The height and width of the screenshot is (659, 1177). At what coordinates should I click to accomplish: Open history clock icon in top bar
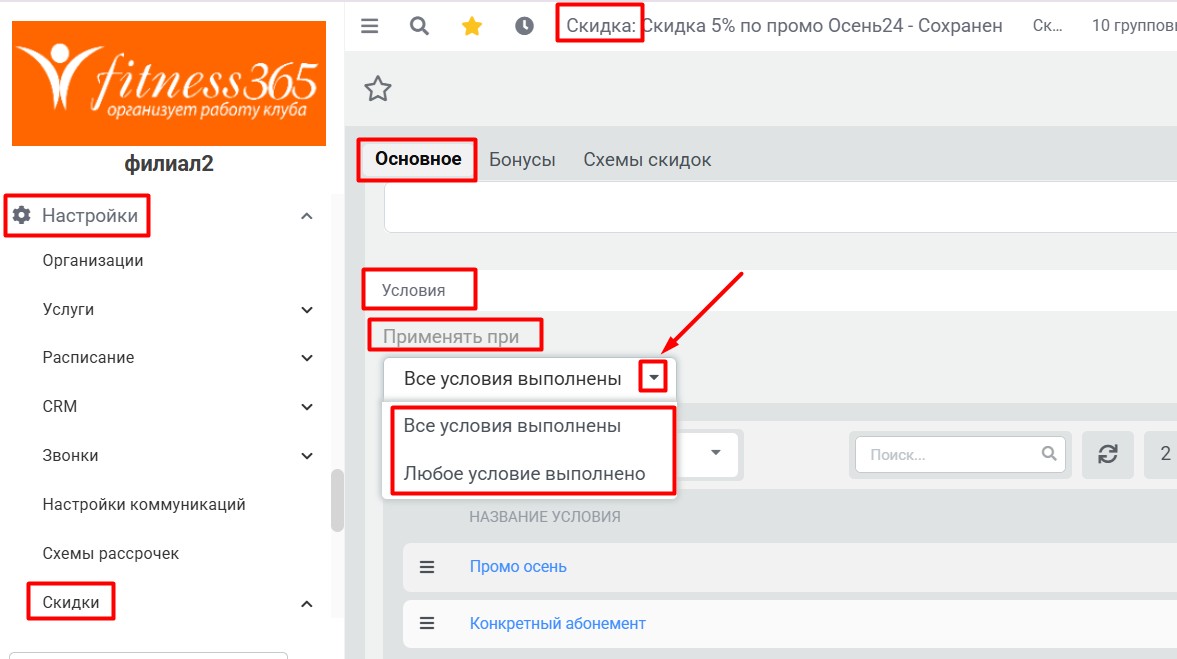point(524,26)
